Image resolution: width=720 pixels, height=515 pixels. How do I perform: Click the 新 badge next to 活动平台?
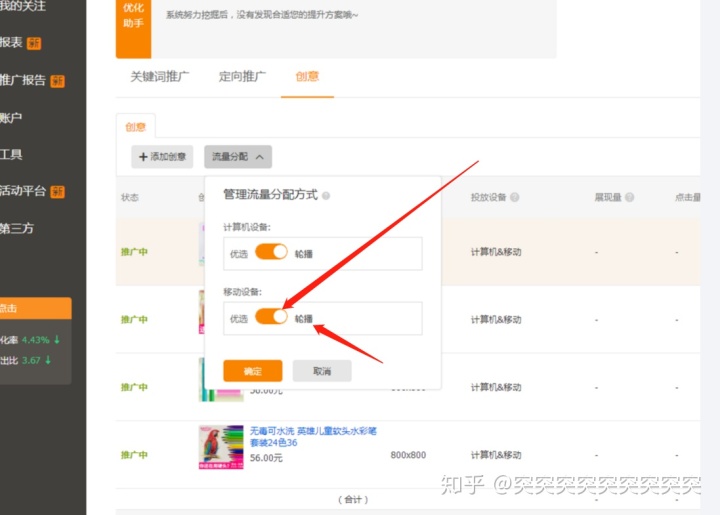(57, 191)
